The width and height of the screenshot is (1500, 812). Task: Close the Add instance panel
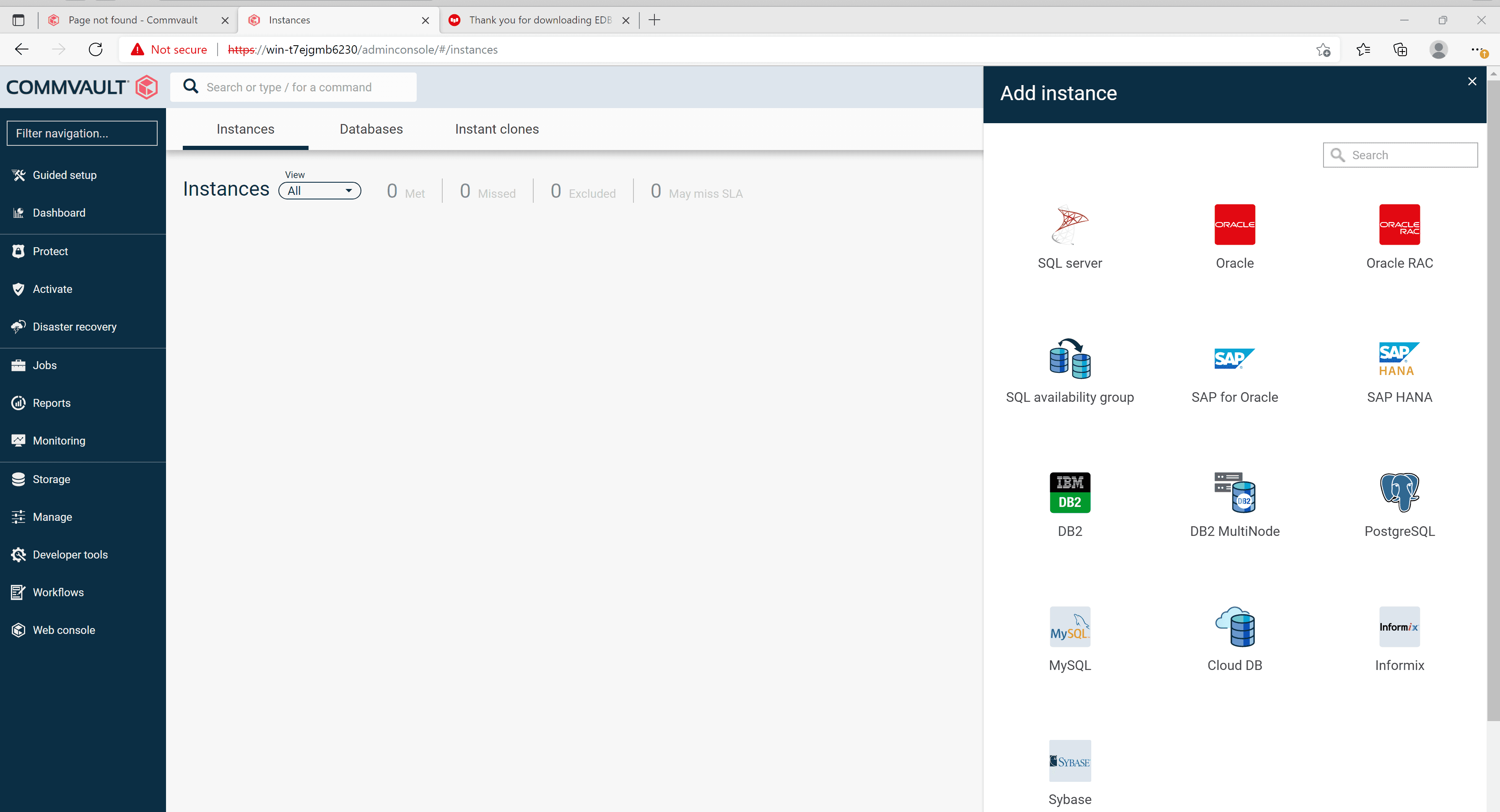[x=1472, y=81]
